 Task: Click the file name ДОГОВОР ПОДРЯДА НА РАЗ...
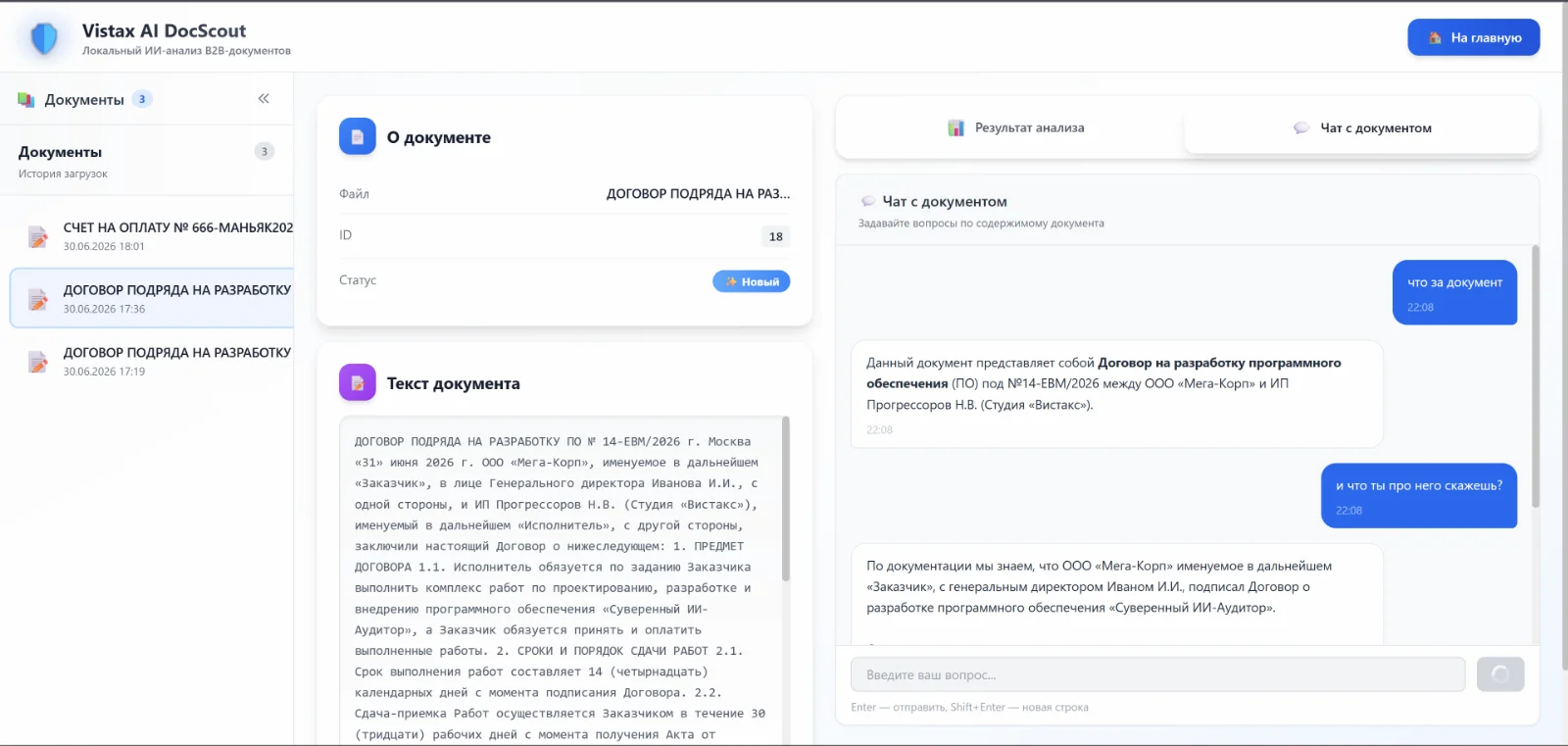click(698, 194)
